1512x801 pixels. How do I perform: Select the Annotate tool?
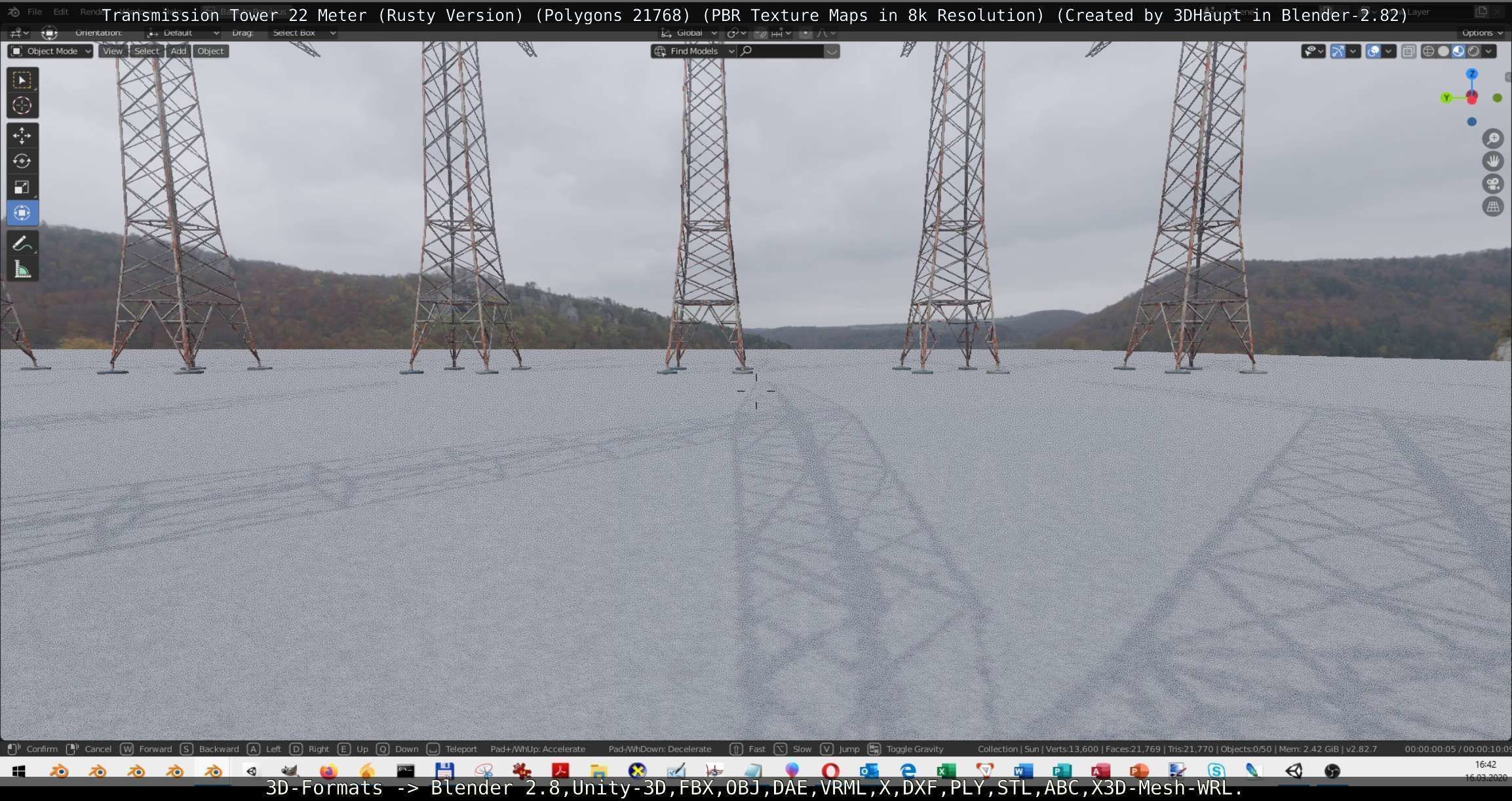[22, 243]
